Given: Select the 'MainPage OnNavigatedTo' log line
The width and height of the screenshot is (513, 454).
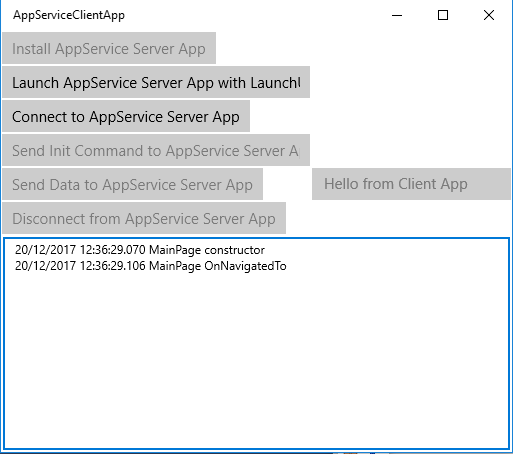Looking at the screenshot, I should click(151, 266).
